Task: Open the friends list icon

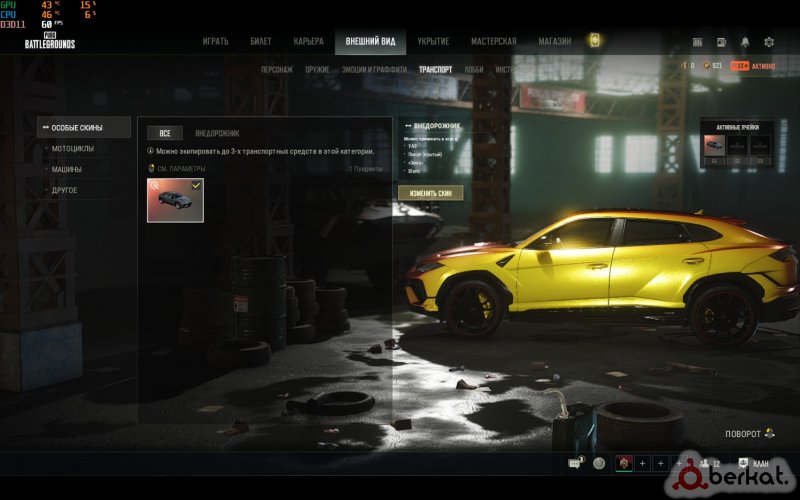Action: (x=706, y=463)
